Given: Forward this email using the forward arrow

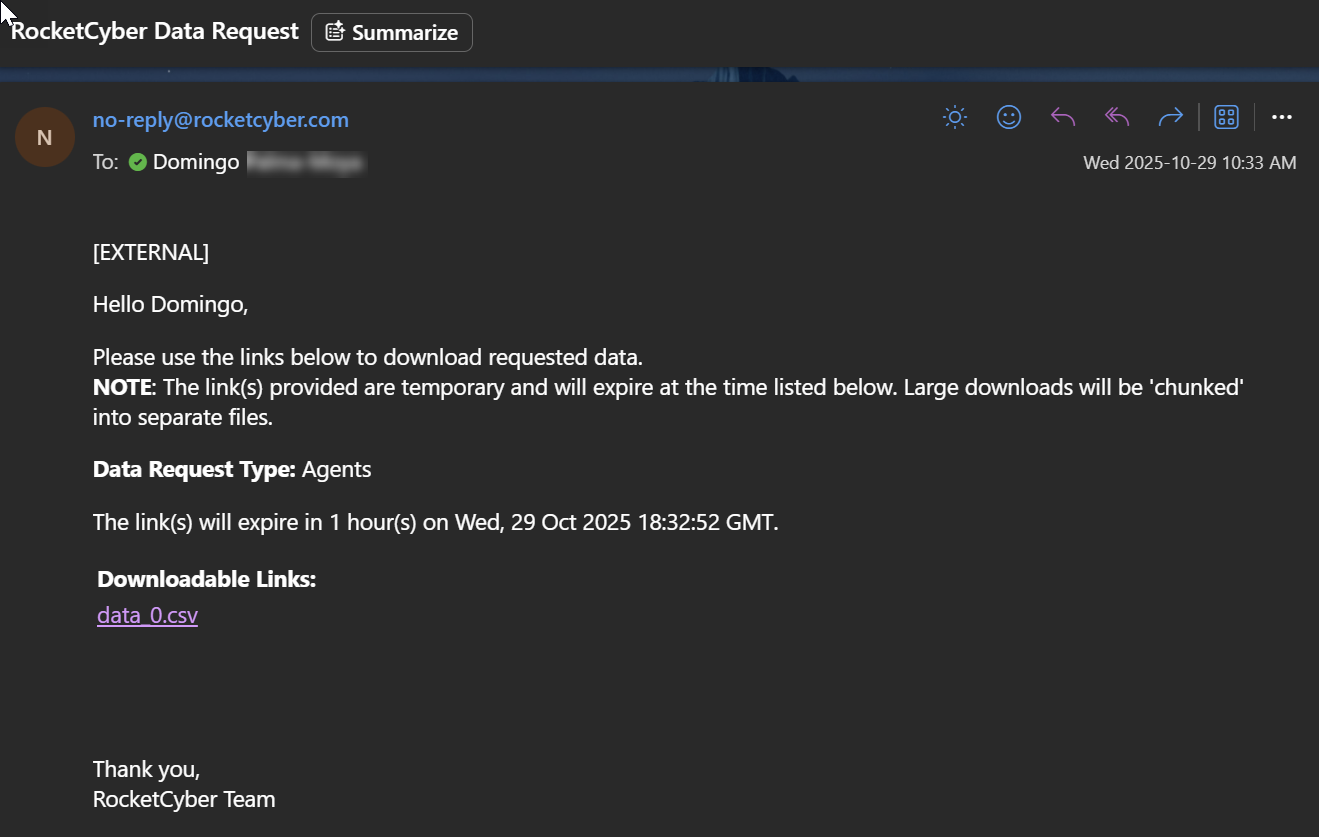Looking at the screenshot, I should click(x=1170, y=117).
